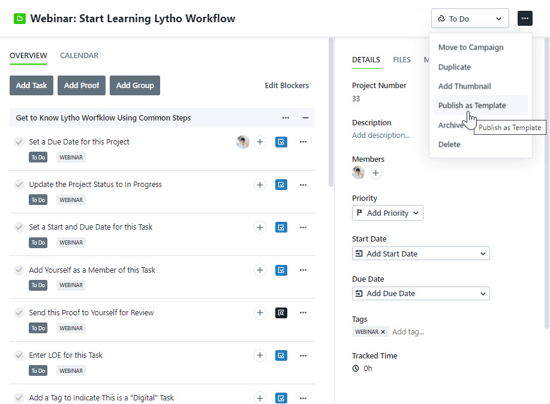
Task: Open the three-dot menu for Update the Project Status task
Action: click(303, 184)
